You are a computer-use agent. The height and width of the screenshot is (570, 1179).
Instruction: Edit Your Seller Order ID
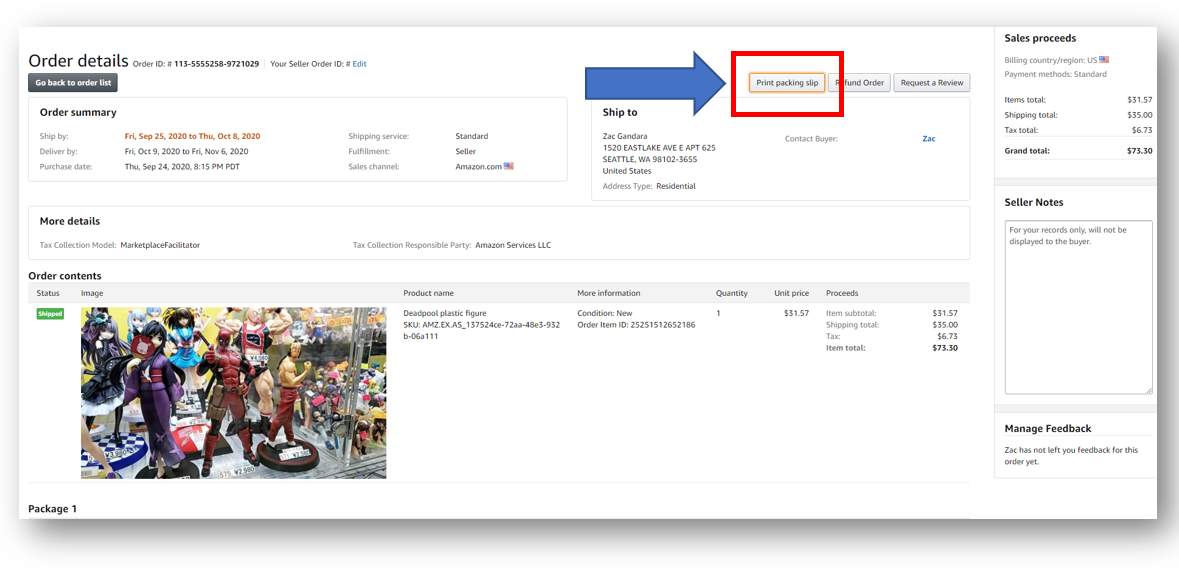tap(359, 64)
